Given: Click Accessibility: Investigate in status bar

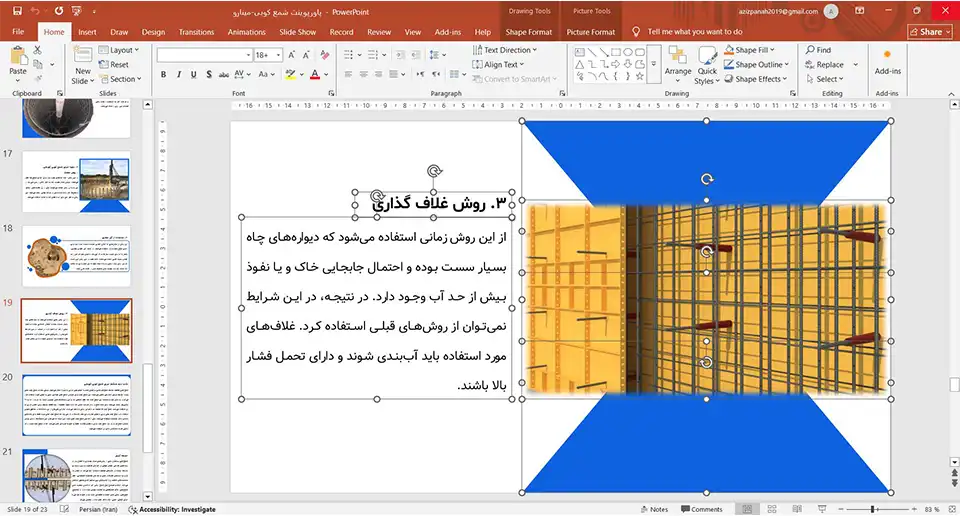Looking at the screenshot, I should [172, 509].
